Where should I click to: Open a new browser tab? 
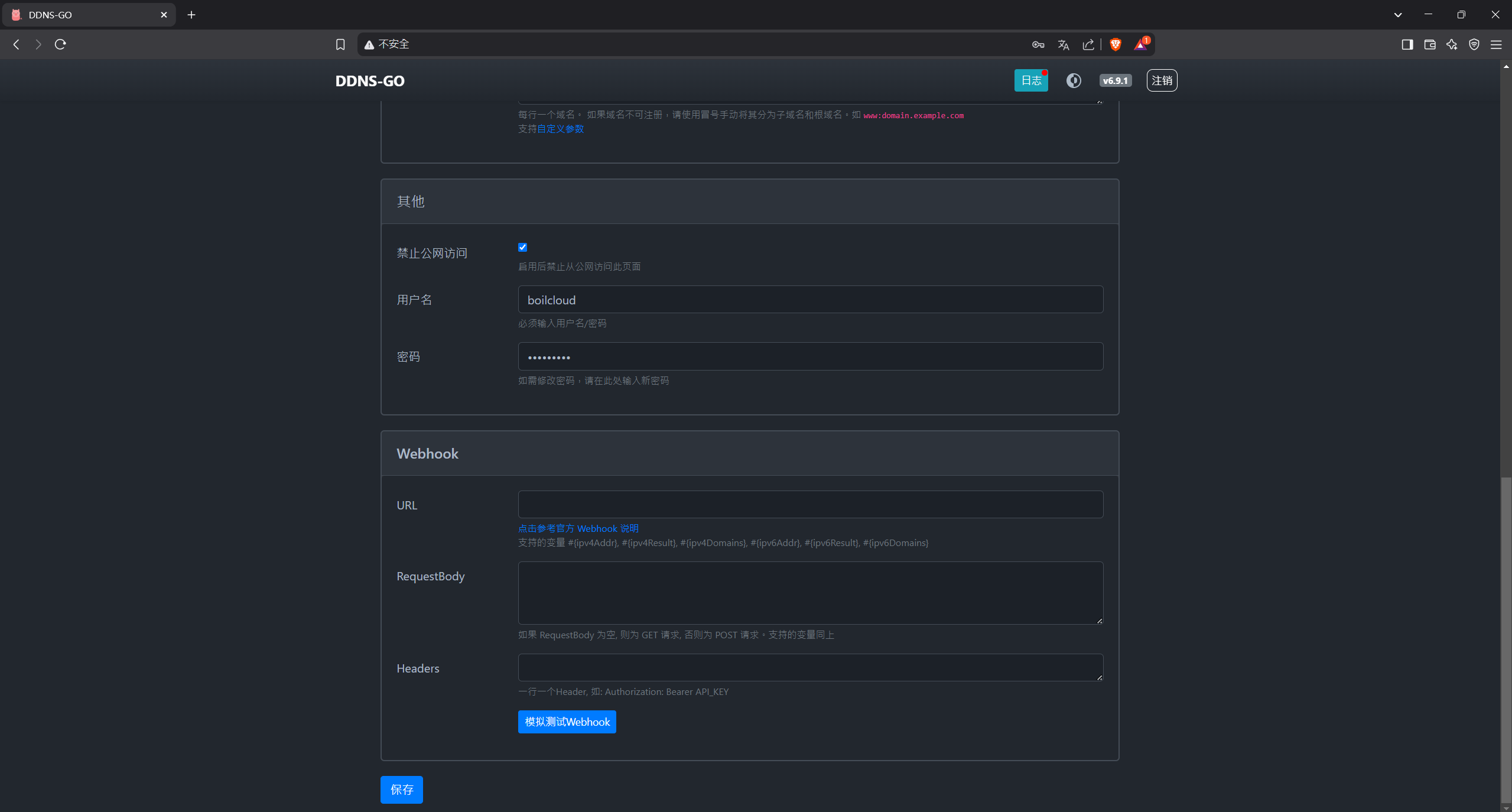[191, 15]
